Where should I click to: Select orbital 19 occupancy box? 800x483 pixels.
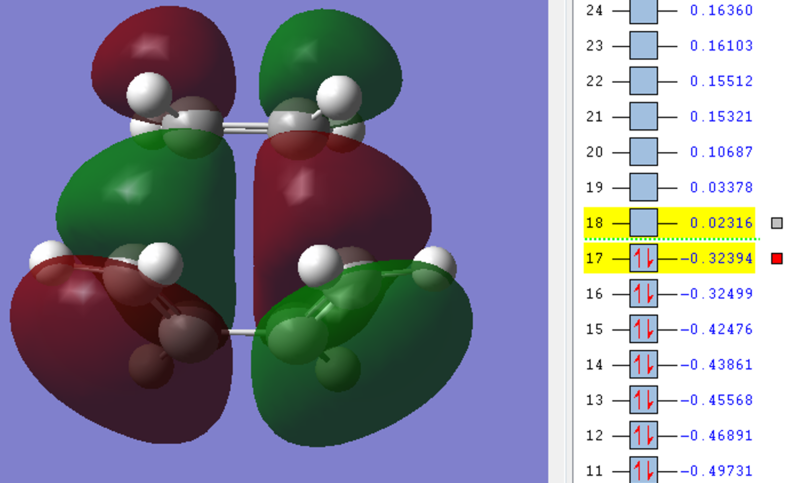643,188
